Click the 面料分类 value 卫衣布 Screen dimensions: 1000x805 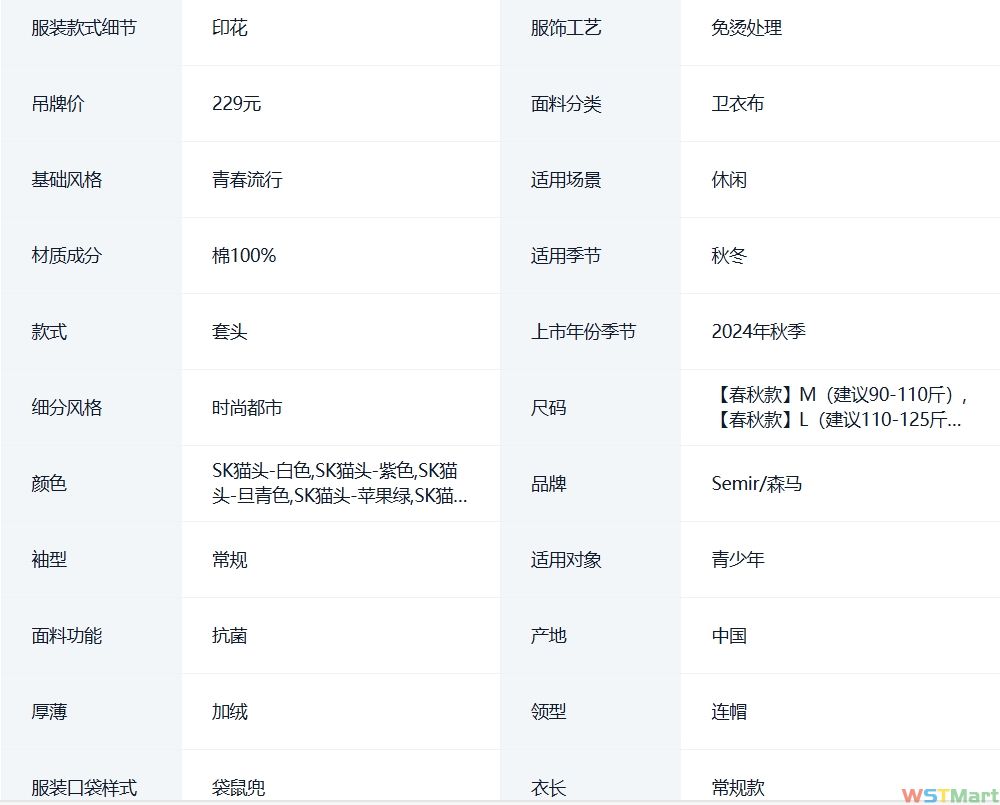tap(738, 104)
